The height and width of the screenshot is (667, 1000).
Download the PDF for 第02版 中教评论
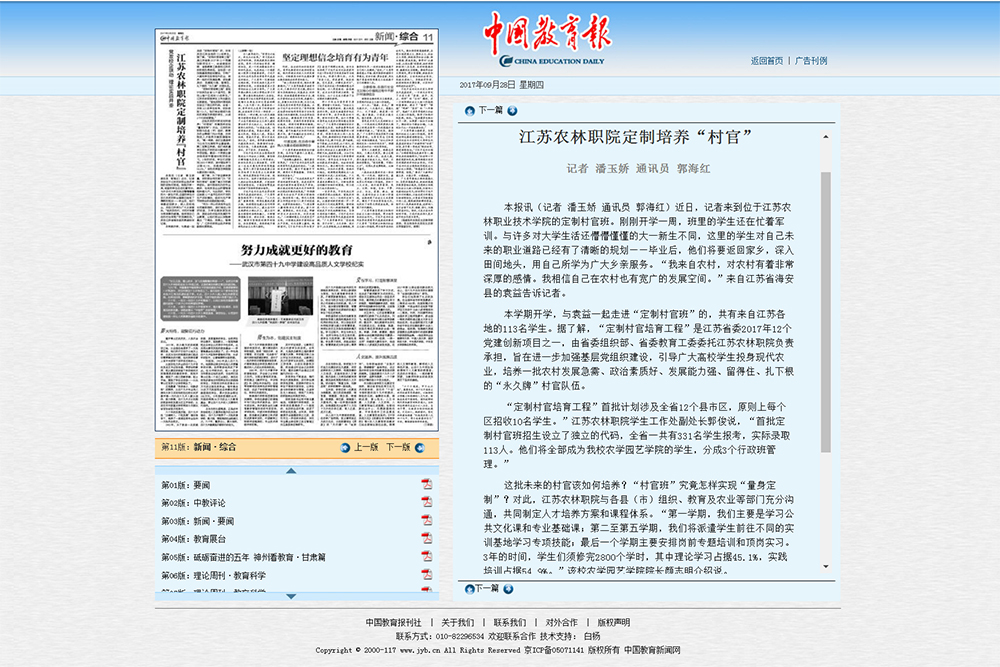pyautogui.click(x=426, y=503)
